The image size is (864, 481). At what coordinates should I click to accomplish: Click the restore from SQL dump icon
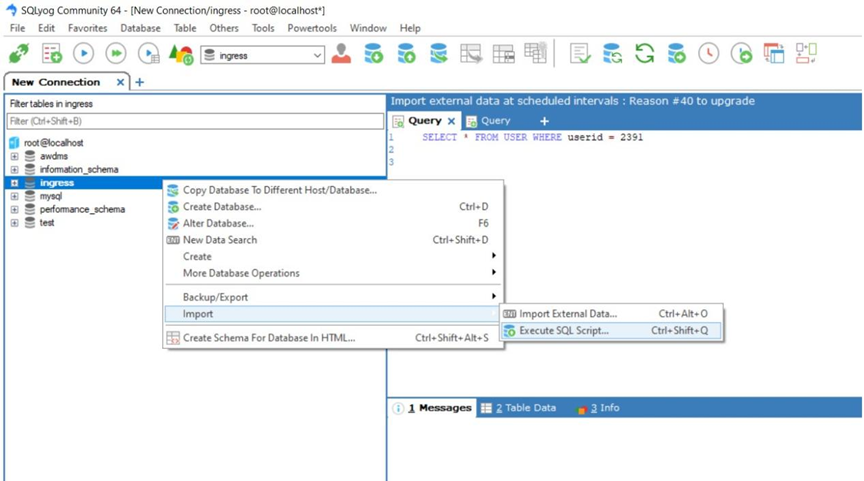(677, 54)
